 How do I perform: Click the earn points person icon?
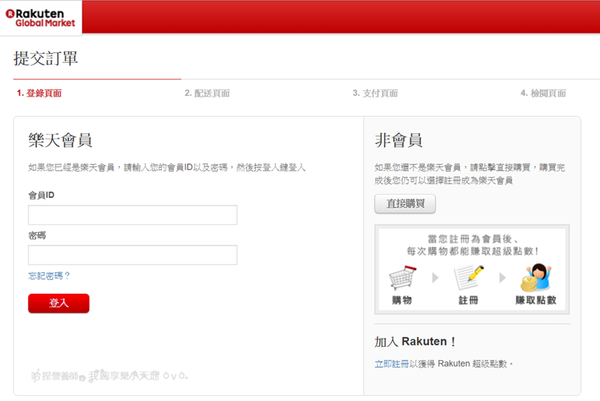pos(536,275)
